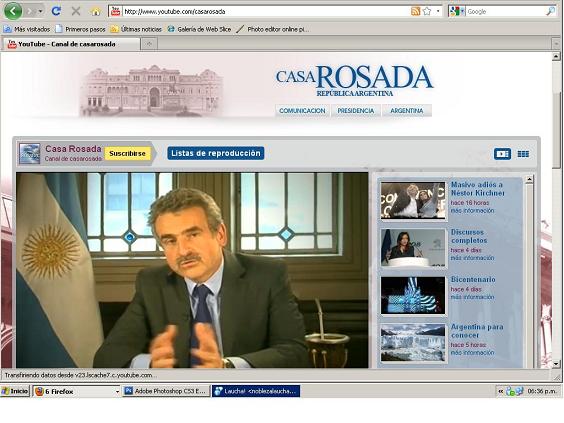Screen dimensions: 564x423
Task: Switch to grid view mode
Action: coord(523,154)
